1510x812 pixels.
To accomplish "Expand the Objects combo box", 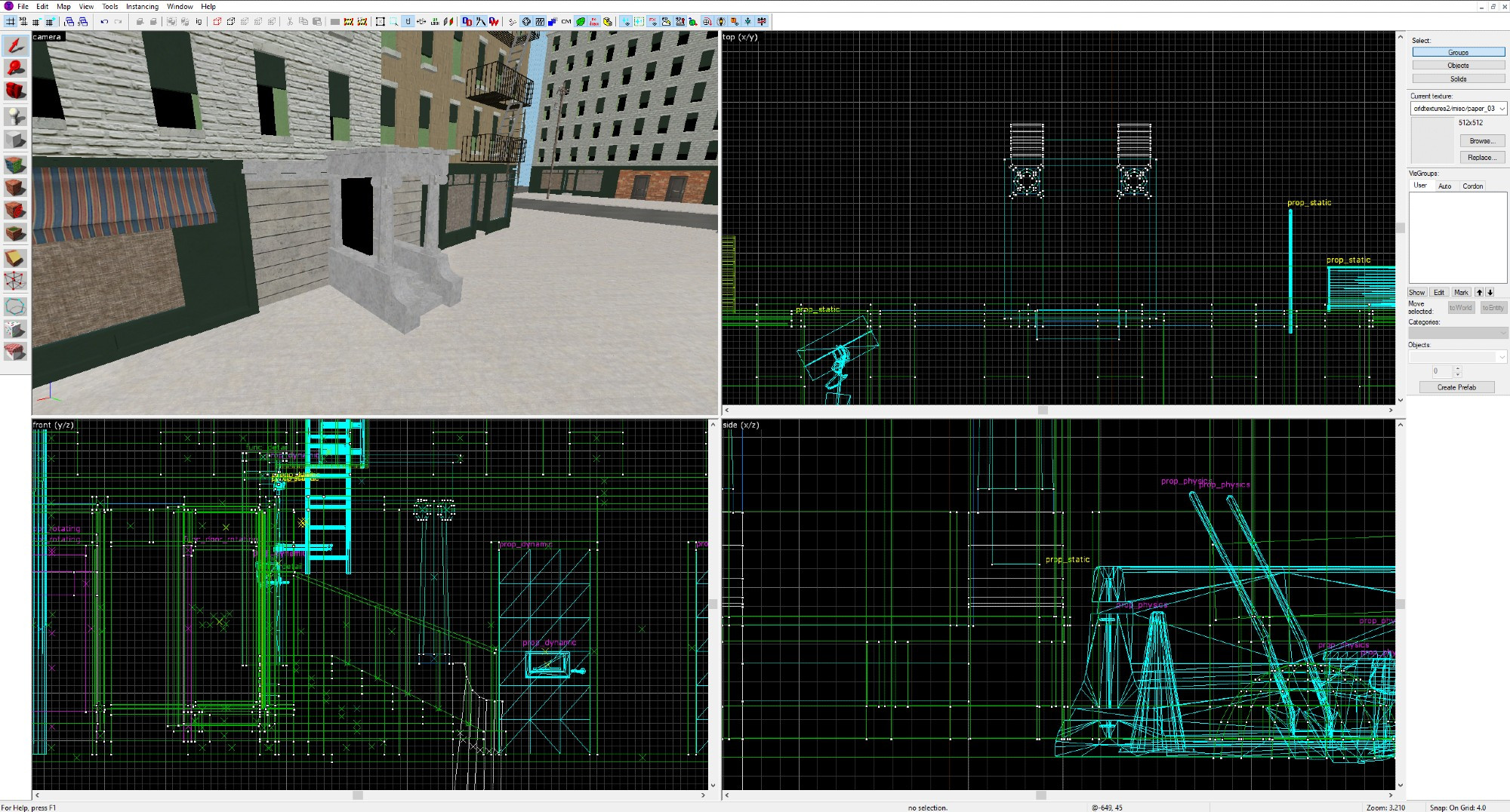I will pos(1501,357).
